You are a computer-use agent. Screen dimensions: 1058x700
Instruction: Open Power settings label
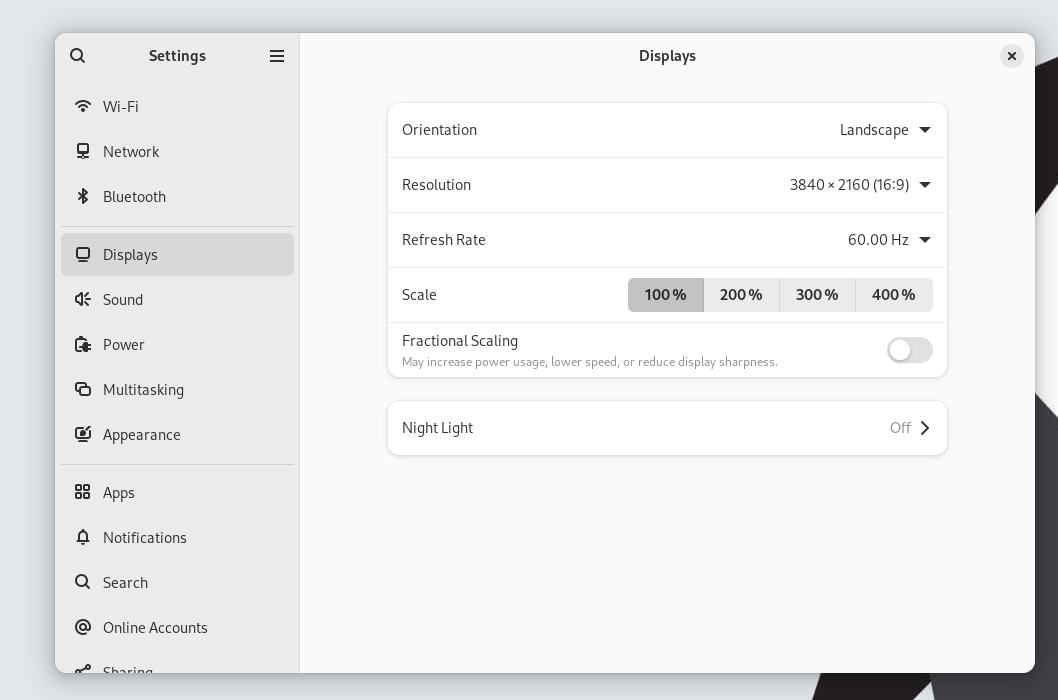[x=123, y=345]
